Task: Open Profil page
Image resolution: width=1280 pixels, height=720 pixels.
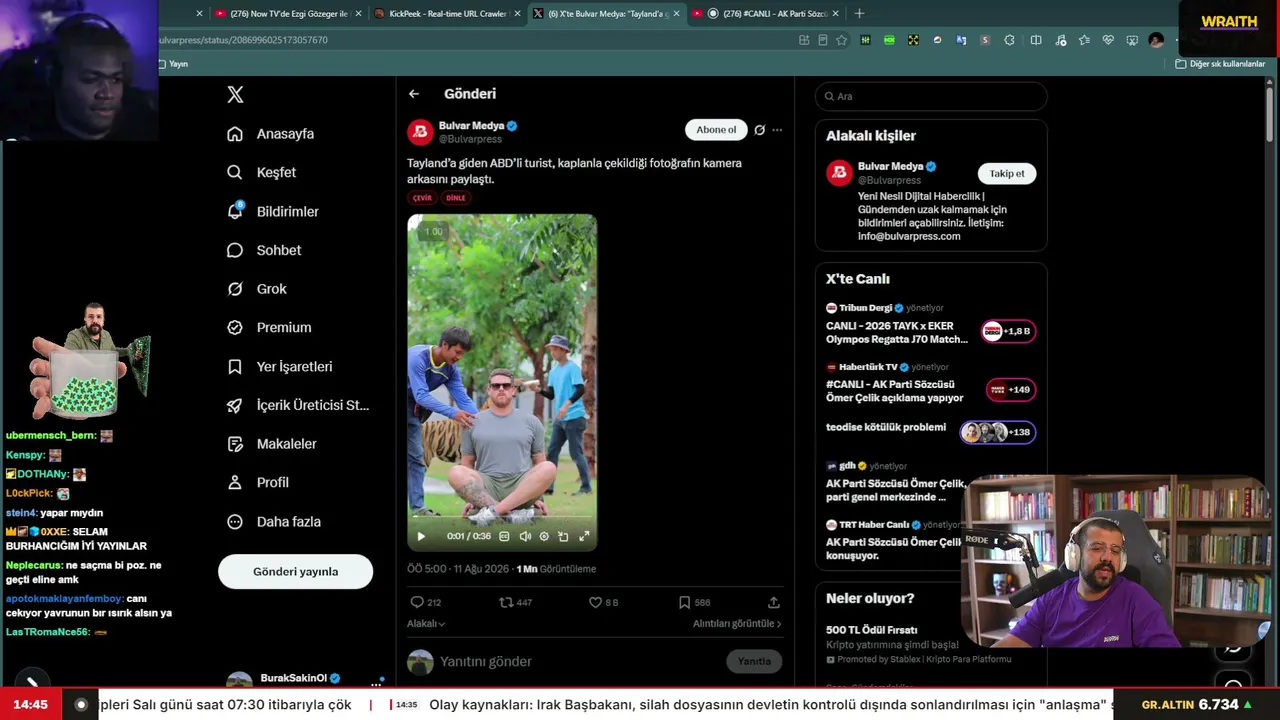Action: [258, 482]
